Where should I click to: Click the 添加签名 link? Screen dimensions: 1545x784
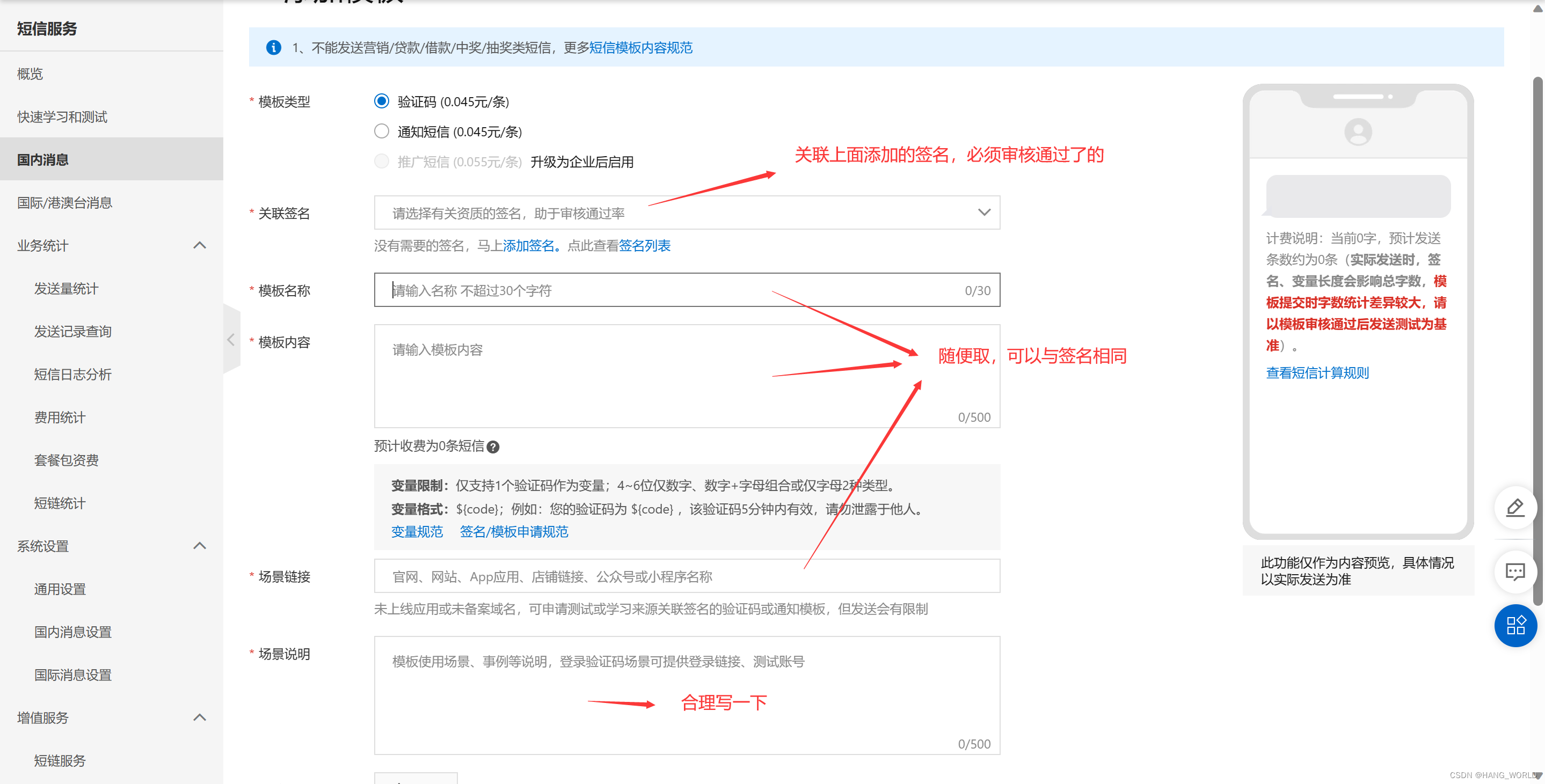(x=528, y=246)
